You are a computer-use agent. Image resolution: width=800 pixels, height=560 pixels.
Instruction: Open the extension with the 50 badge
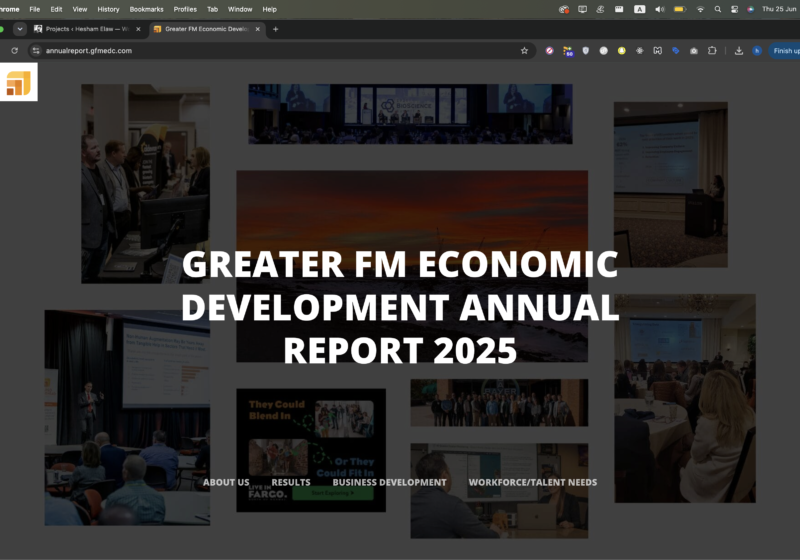[x=568, y=51]
